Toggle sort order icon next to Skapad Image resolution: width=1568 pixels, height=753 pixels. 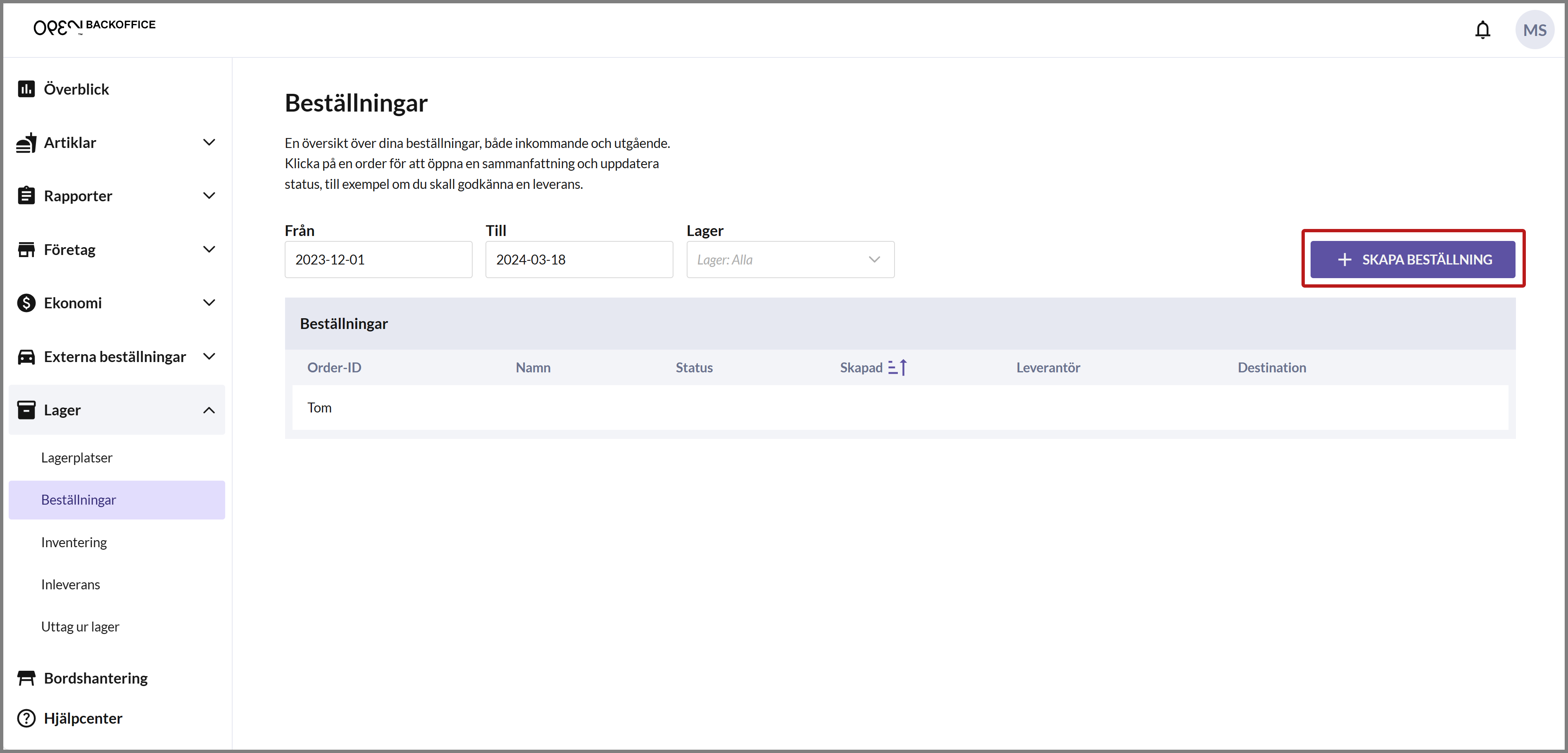click(897, 367)
